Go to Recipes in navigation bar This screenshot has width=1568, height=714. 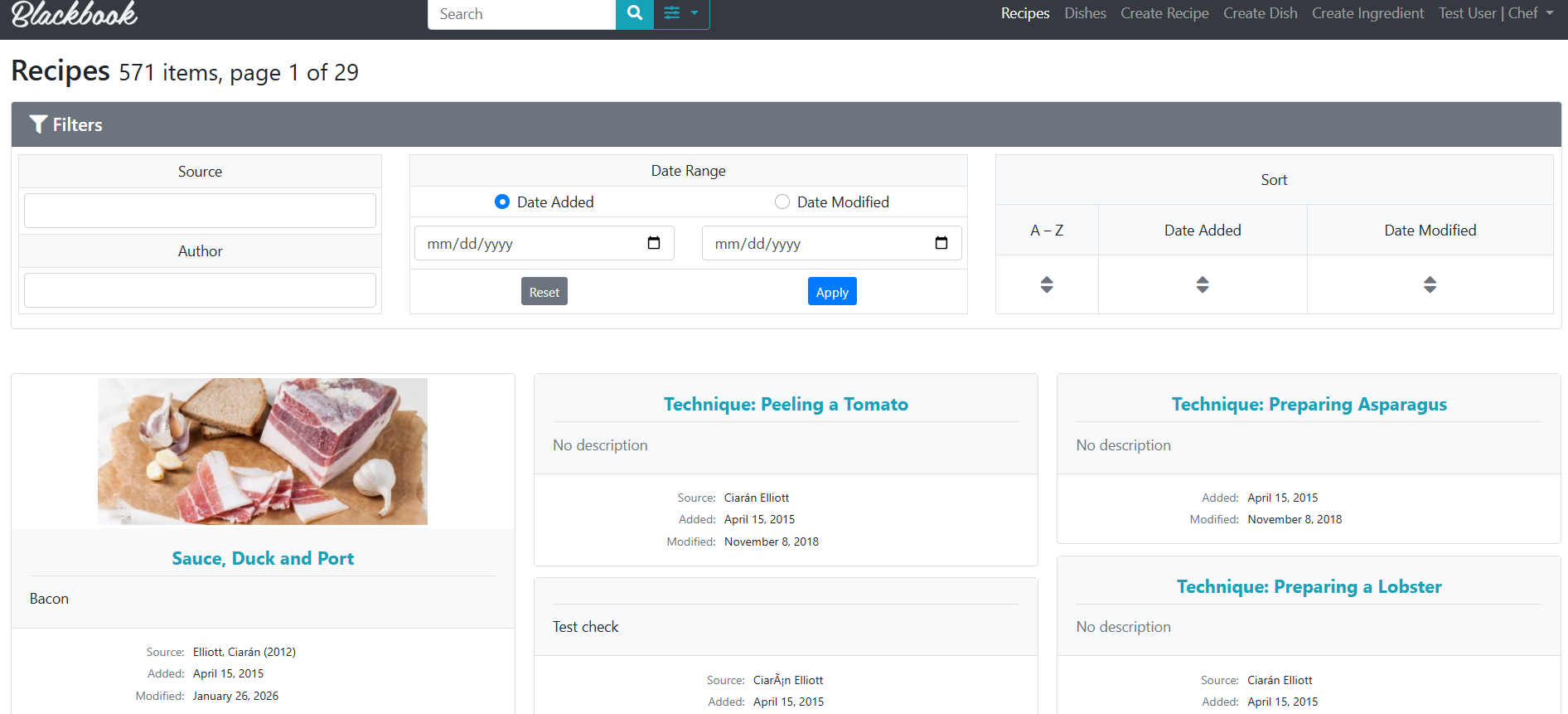click(x=1025, y=13)
